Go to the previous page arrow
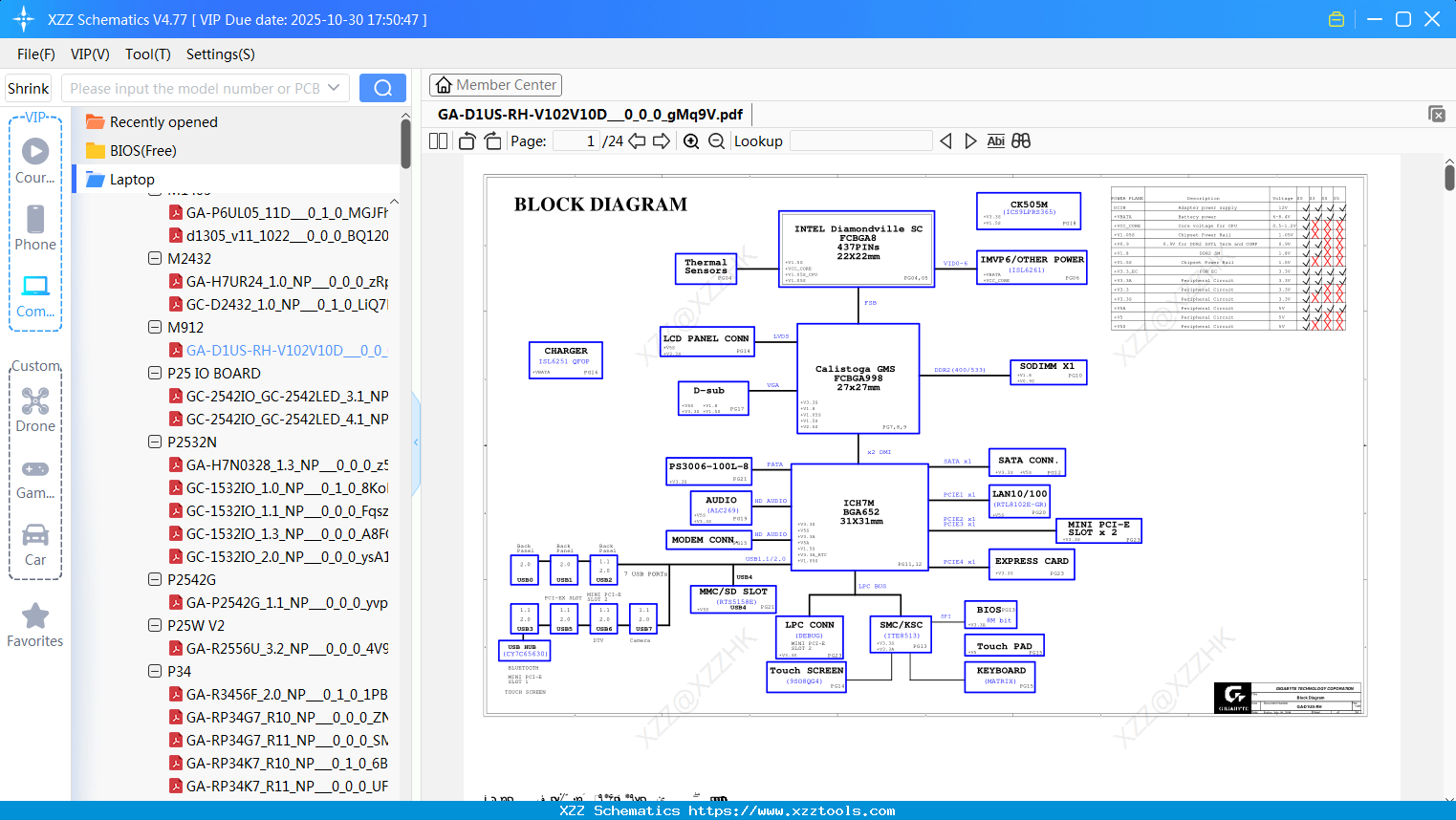The image size is (1456, 820). (x=637, y=140)
